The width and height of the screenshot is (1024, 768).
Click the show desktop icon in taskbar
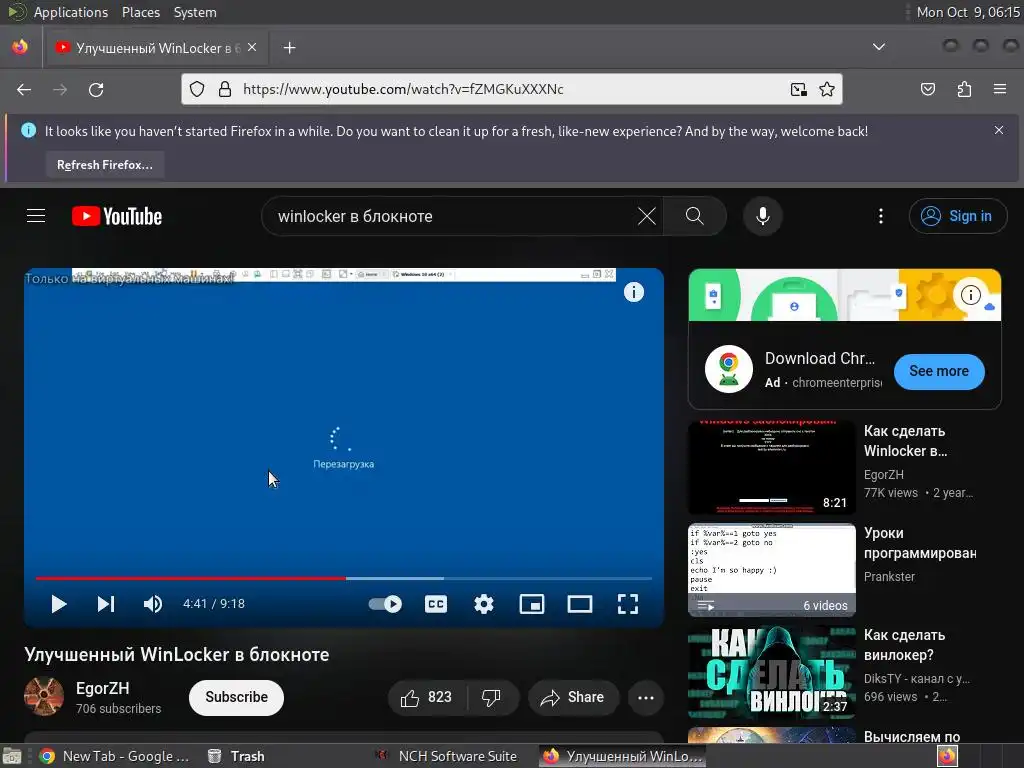pos(12,756)
